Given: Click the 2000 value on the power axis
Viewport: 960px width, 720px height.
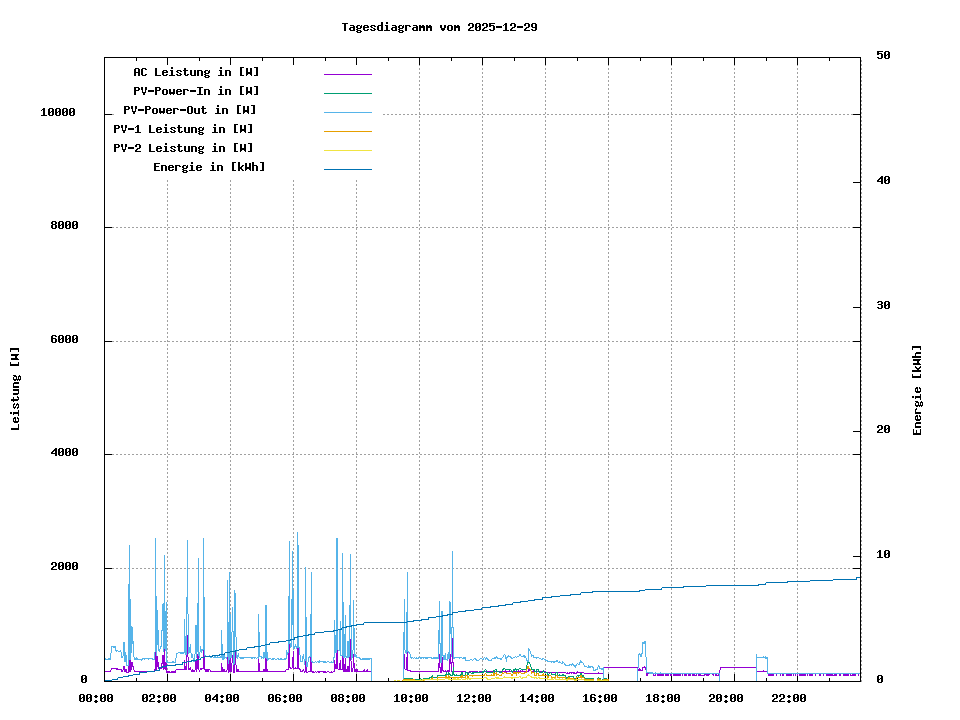Looking at the screenshot, I should click(x=64, y=567).
